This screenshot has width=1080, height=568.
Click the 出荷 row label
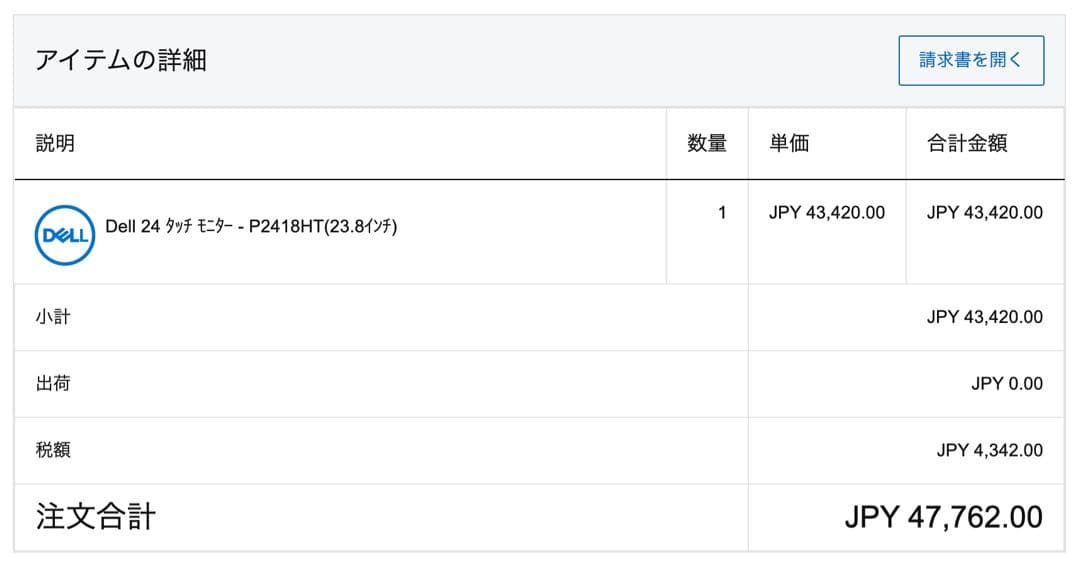pyautogui.click(x=53, y=383)
